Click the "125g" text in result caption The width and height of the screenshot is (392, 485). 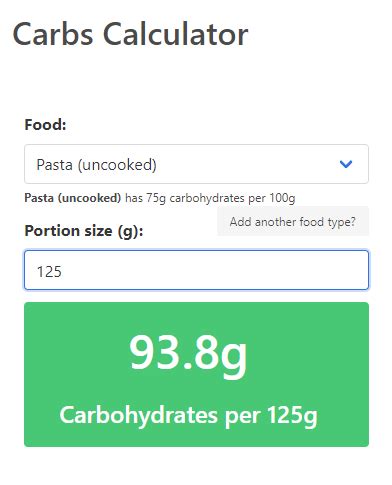[x=292, y=416]
